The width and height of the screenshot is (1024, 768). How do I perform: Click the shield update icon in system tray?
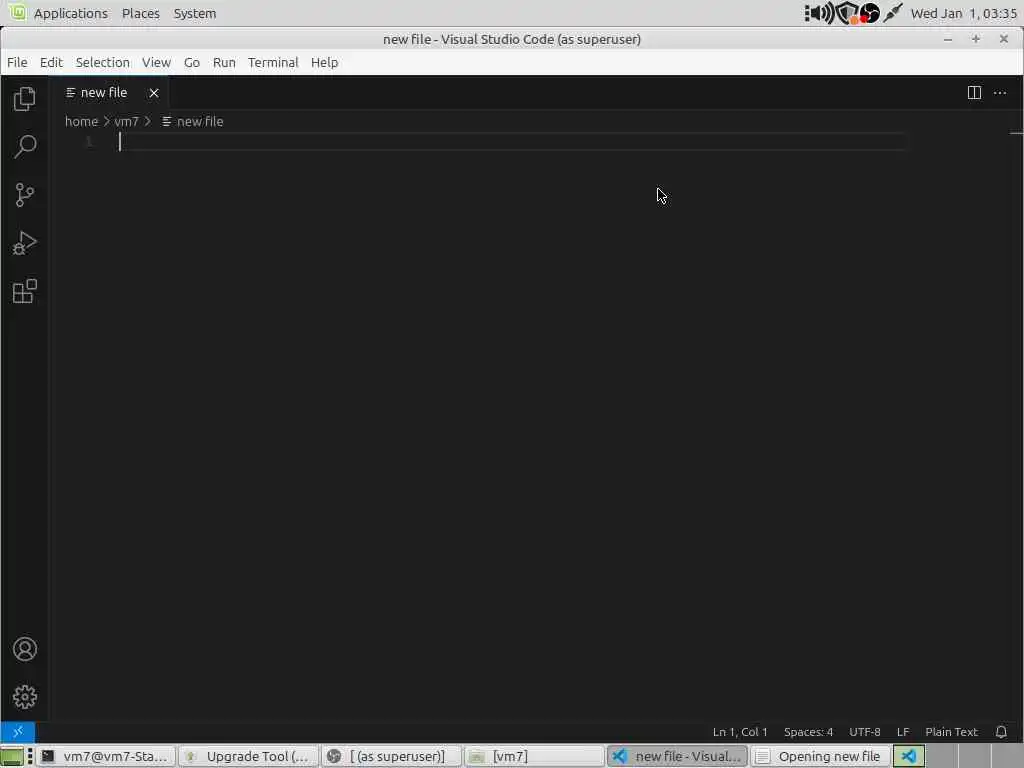pos(847,13)
